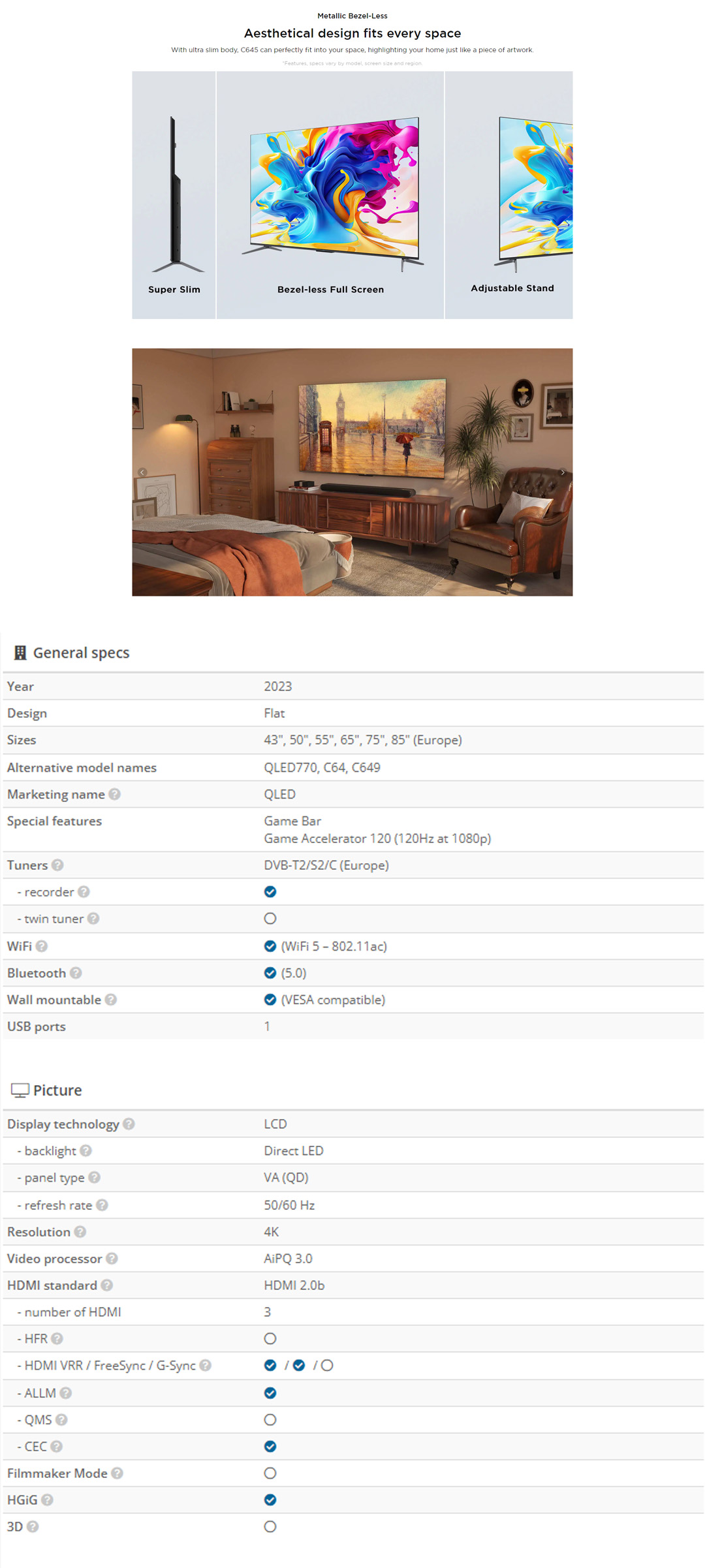Click help icon next to refresh rate
The height and width of the screenshot is (1568, 705).
[x=102, y=1205]
